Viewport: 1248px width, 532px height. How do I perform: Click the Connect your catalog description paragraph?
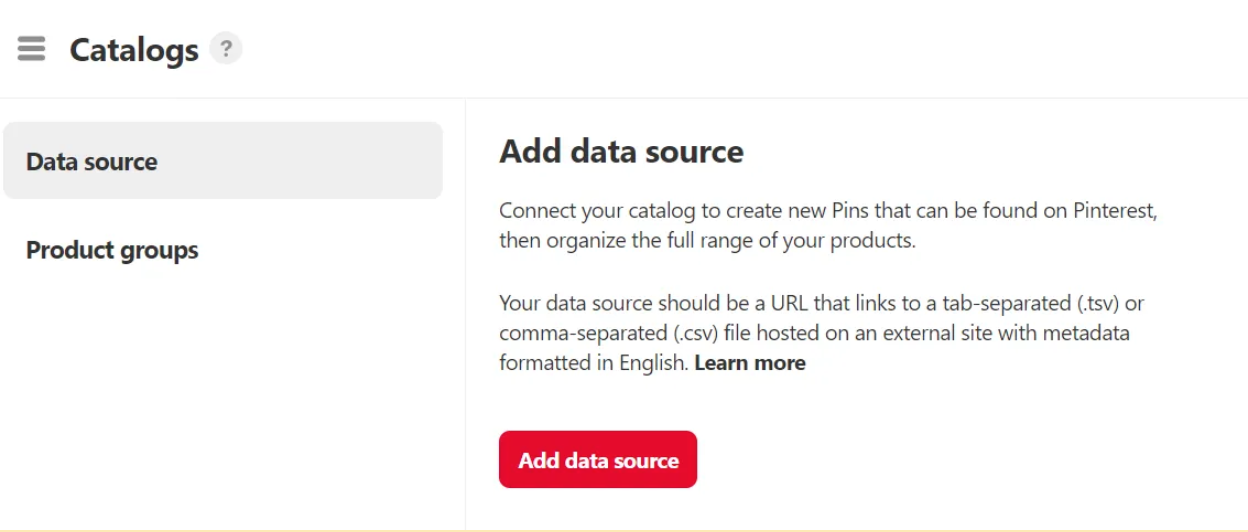tap(827, 226)
